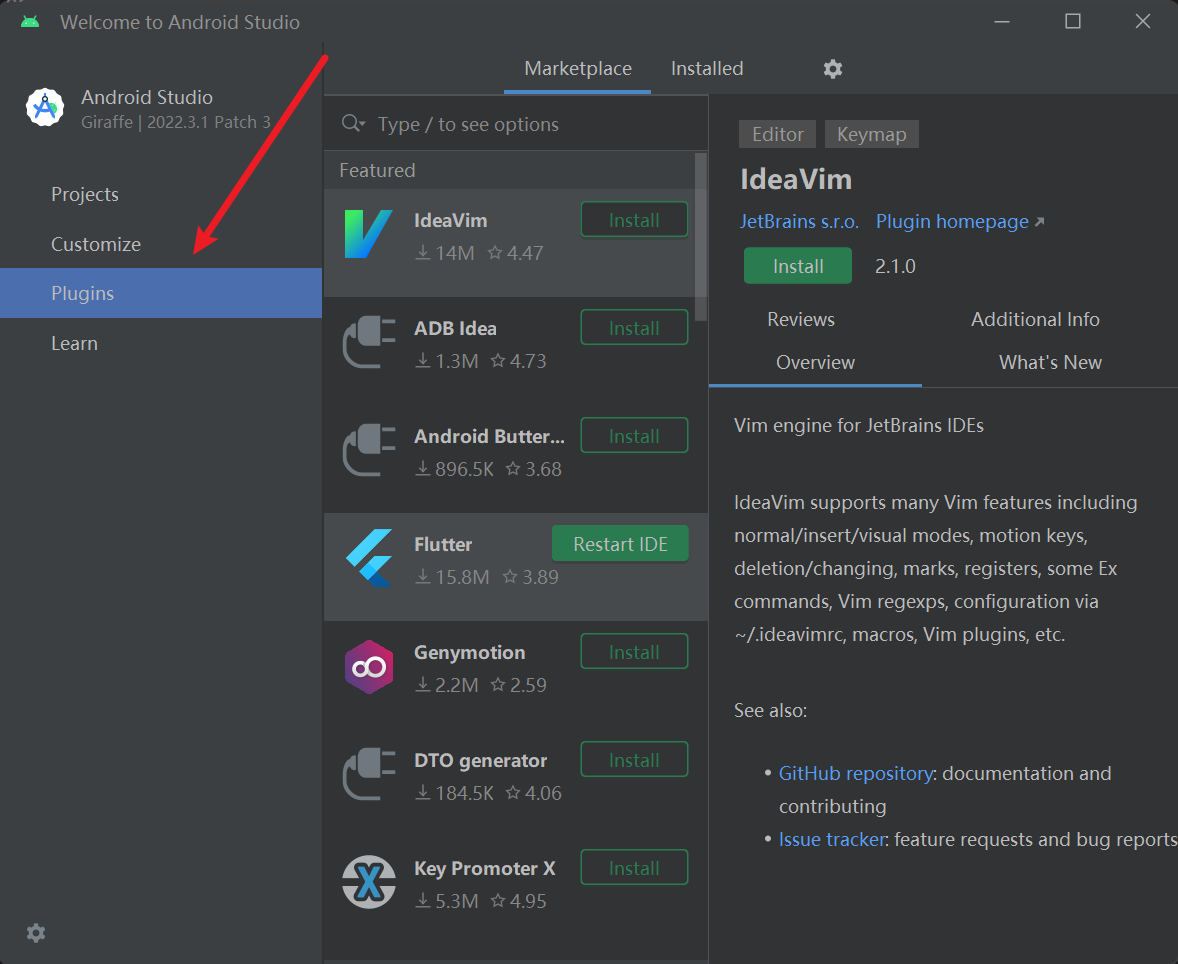Click version number 2.1.0
Viewport: 1178px width, 964px height.
(895, 267)
